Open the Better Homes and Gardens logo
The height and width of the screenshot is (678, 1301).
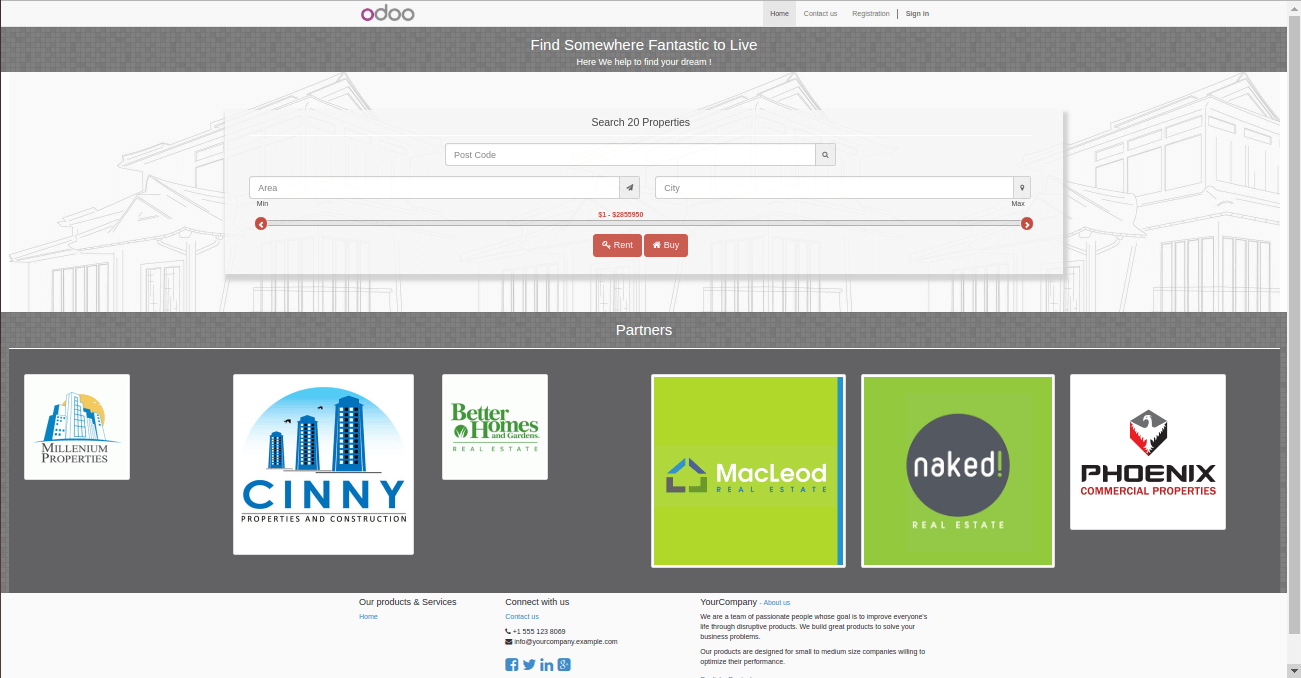click(x=495, y=427)
